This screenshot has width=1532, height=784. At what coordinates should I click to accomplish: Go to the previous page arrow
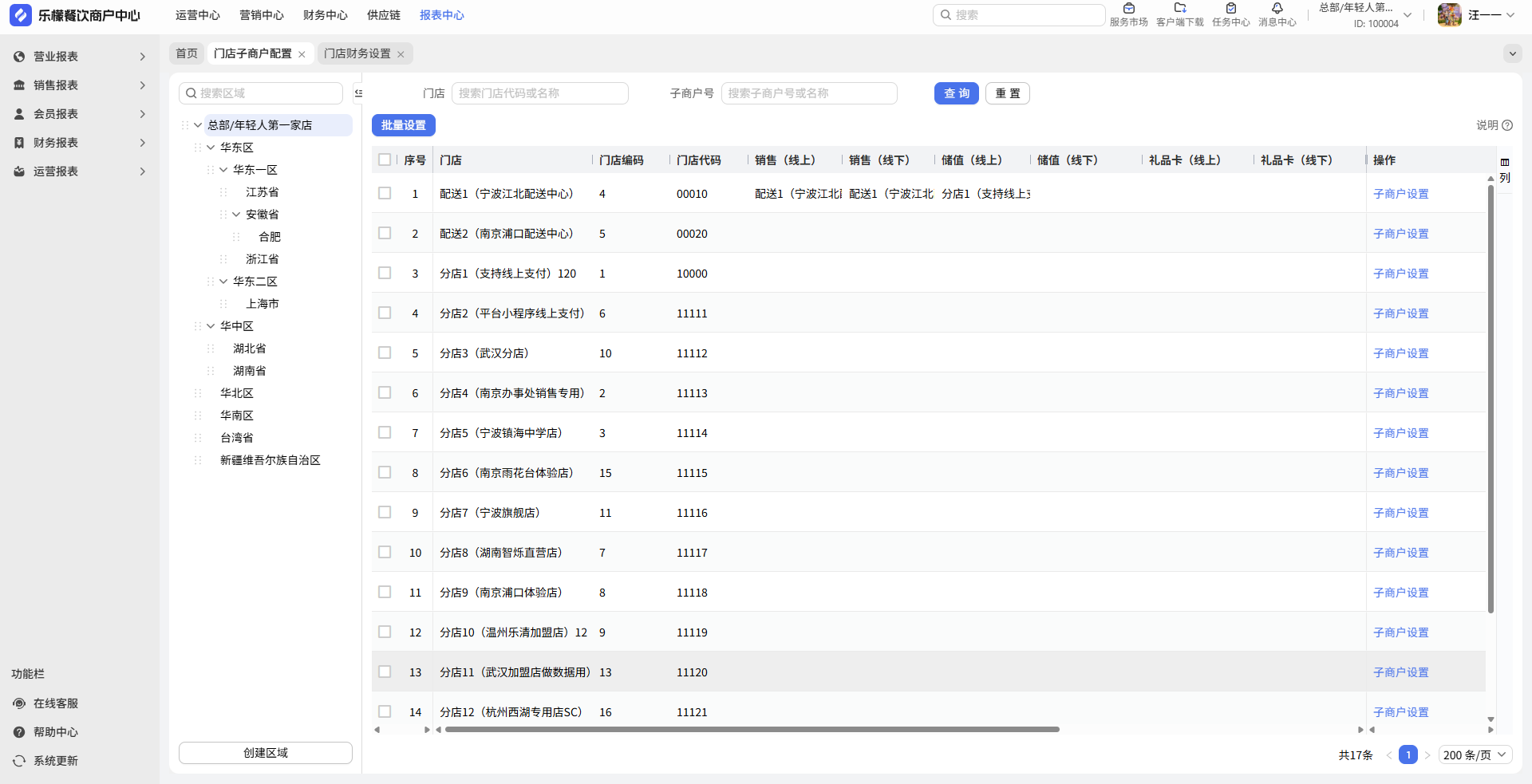[x=1388, y=755]
